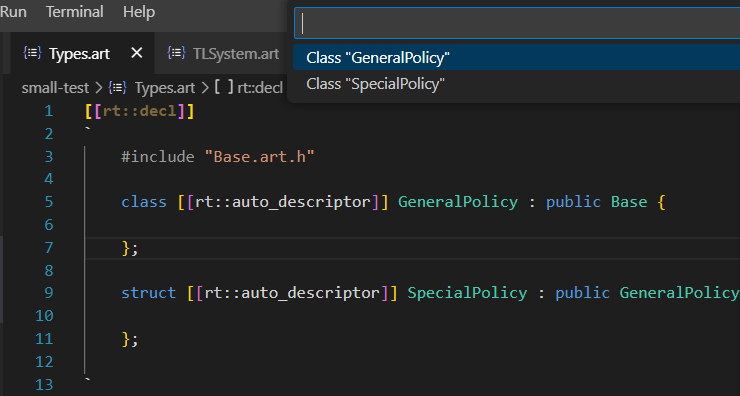
Task: Close the Types.art tab
Action: click(136, 53)
